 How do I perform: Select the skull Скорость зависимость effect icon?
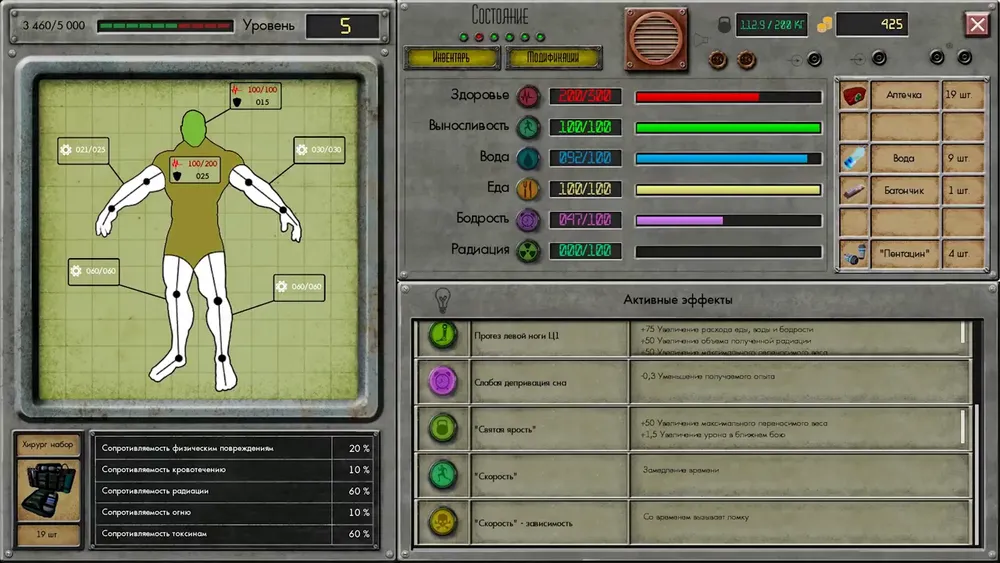(443, 522)
